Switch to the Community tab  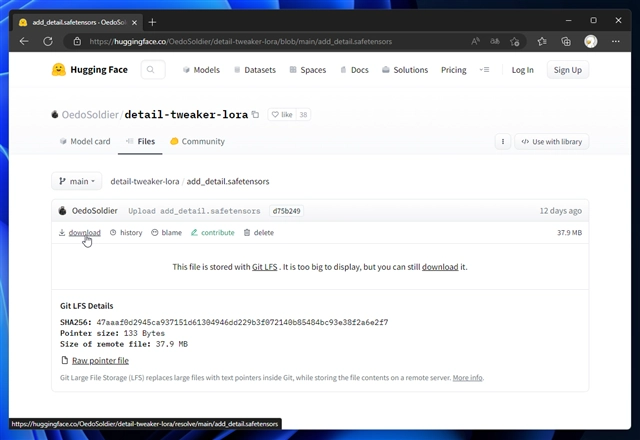(198, 141)
